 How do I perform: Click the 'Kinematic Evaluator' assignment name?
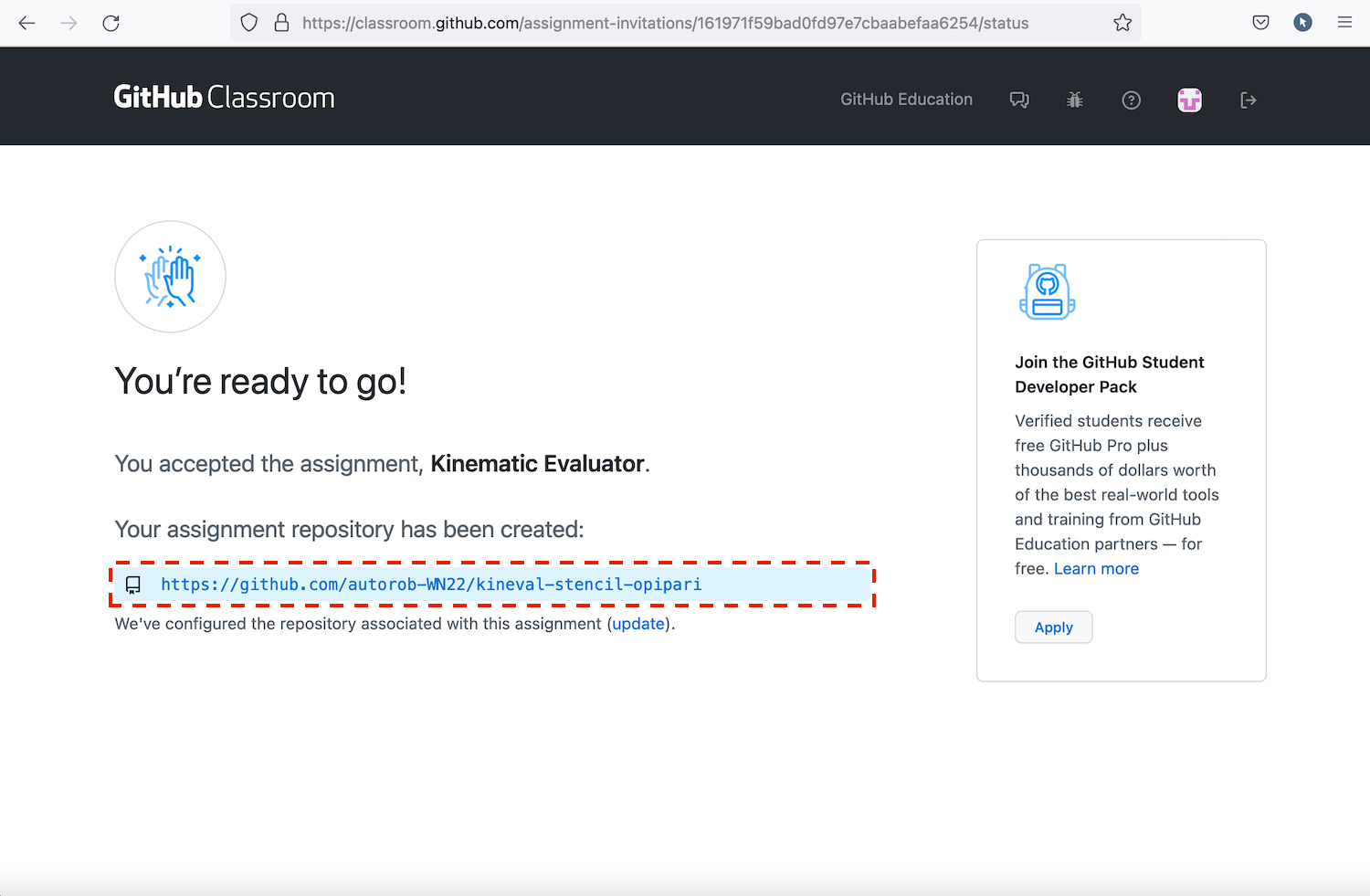[537, 464]
